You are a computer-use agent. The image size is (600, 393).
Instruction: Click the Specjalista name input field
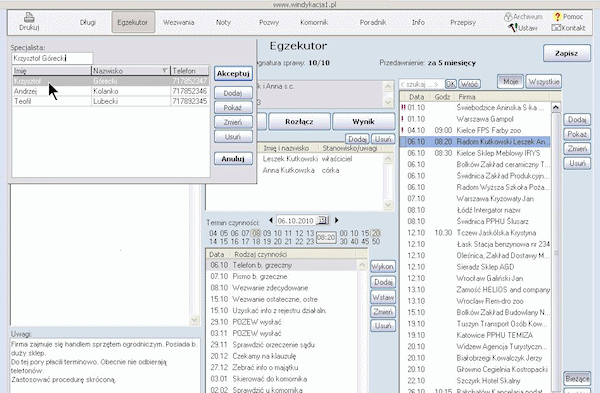tap(52, 59)
